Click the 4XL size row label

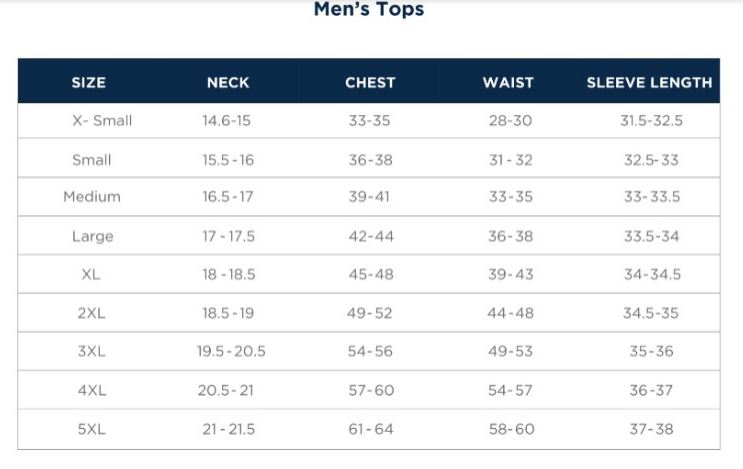(x=92, y=390)
